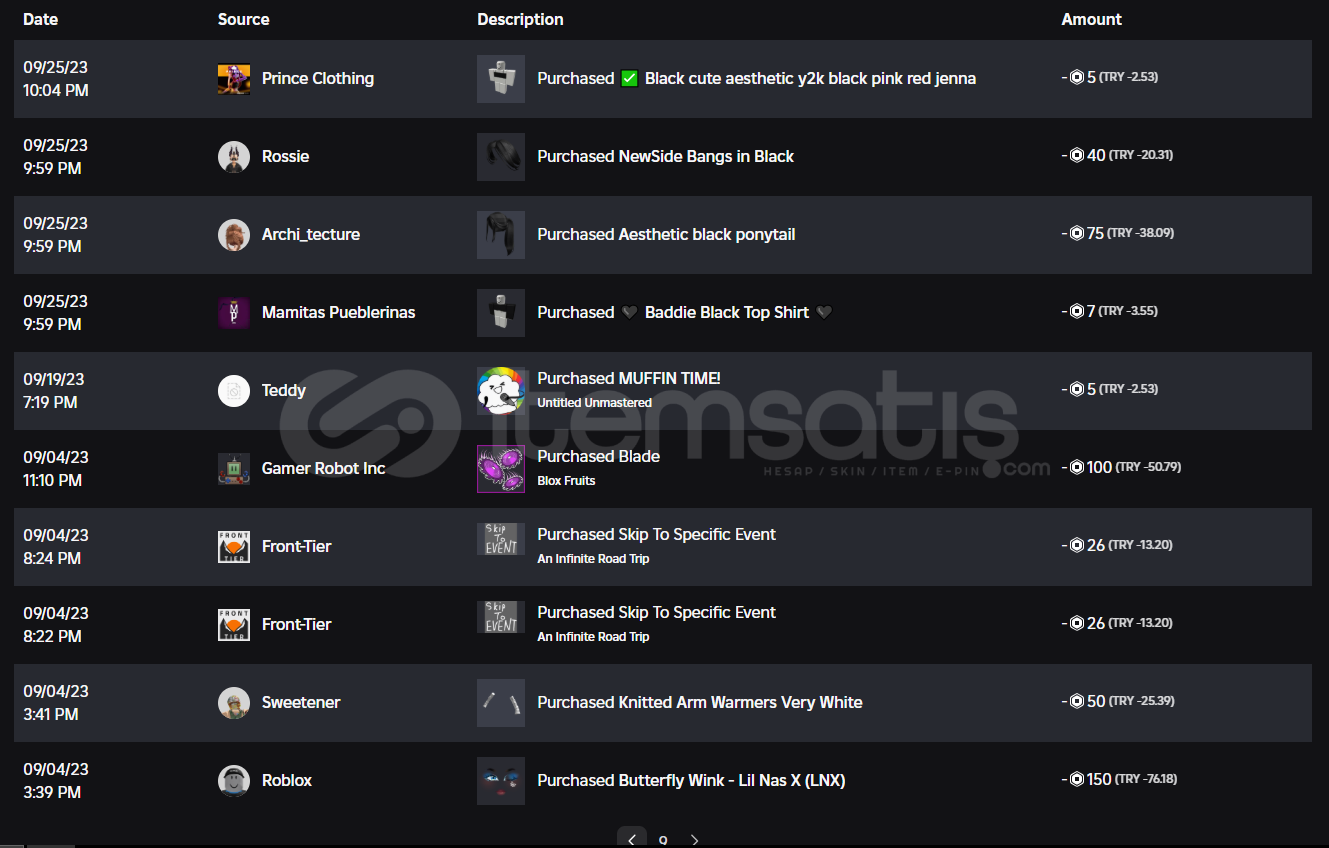Screen dimensions: 1329x848
Task: Click the Teddy source name
Action: coord(284,391)
